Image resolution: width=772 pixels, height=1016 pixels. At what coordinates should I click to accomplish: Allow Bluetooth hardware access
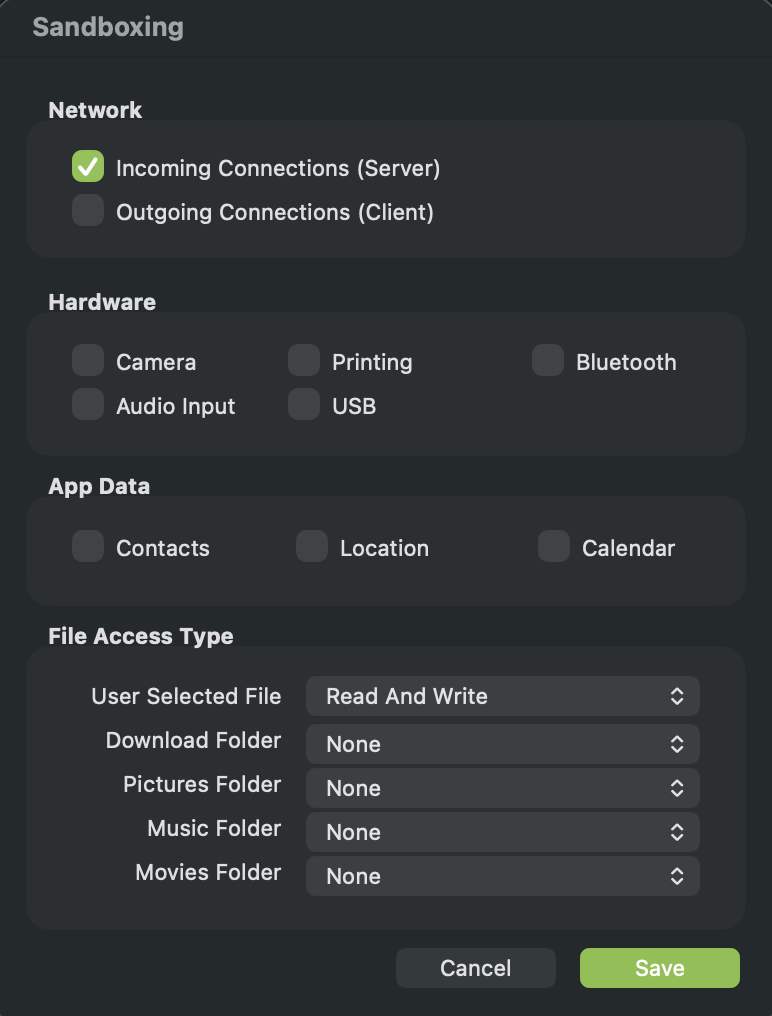tap(548, 361)
